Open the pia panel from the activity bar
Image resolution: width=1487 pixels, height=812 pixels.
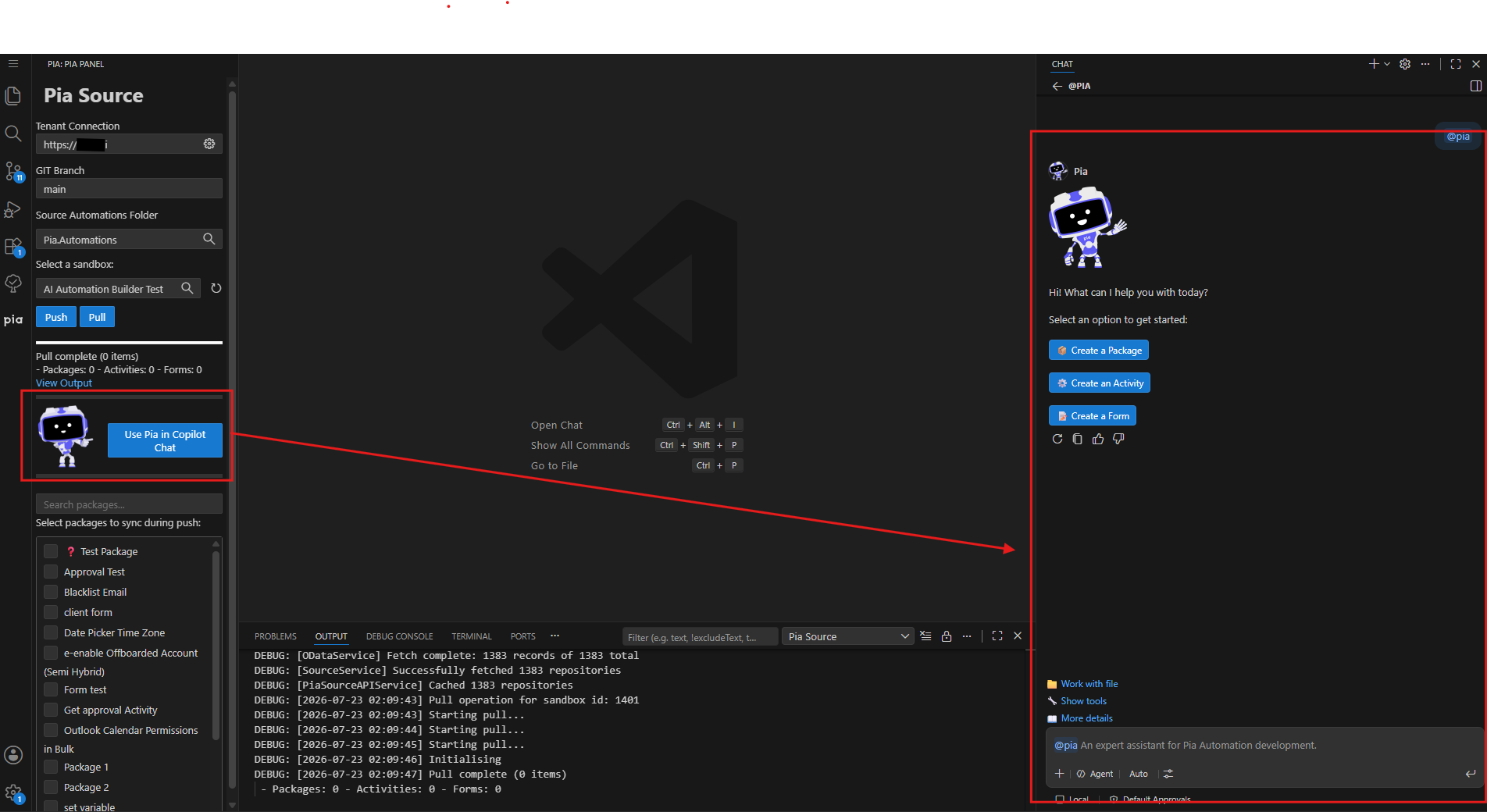pyautogui.click(x=13, y=319)
